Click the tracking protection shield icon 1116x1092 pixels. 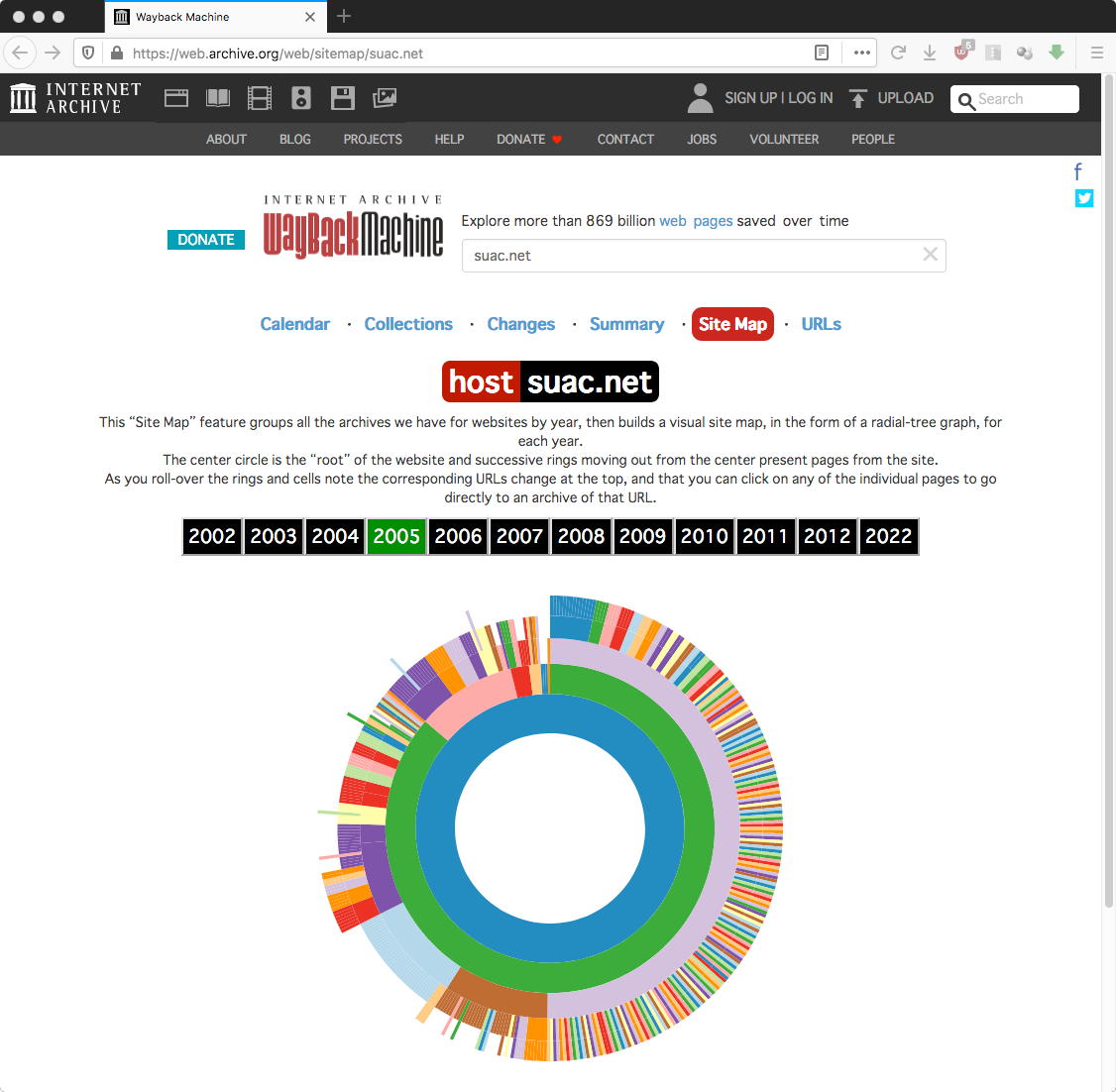coord(88,53)
